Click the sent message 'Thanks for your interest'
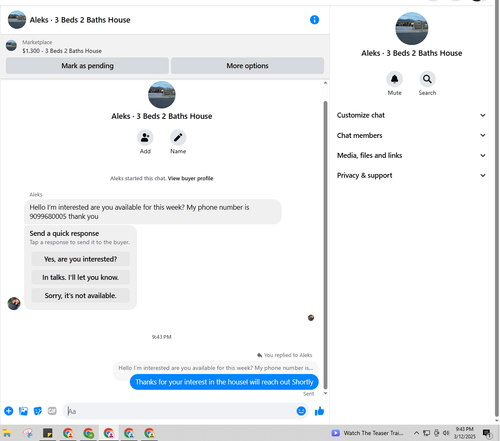The height and width of the screenshot is (441, 500). (224, 382)
